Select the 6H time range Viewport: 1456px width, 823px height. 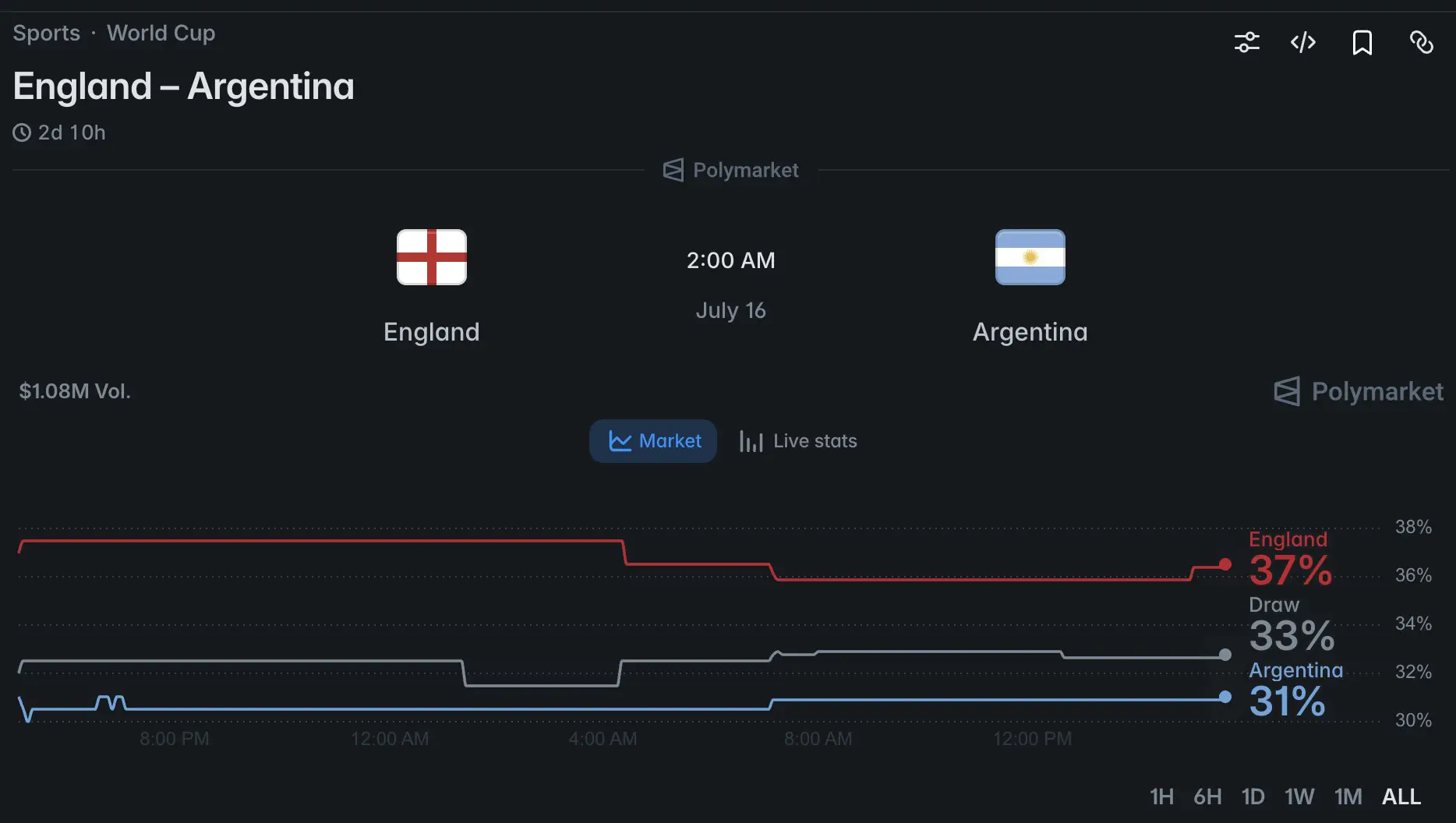(1207, 797)
